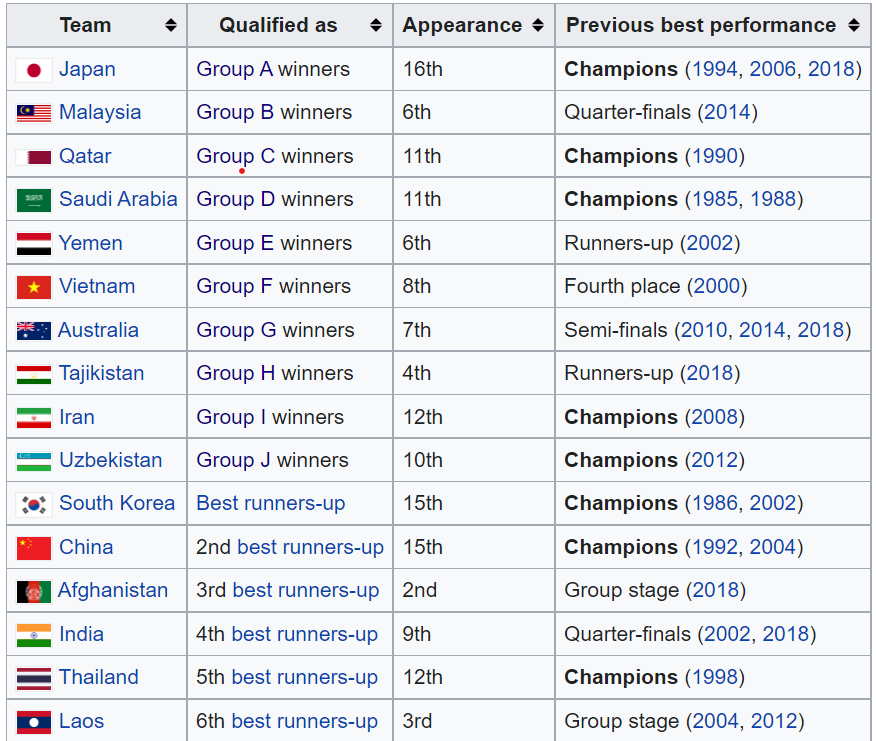Sort by Qualified as column arrows
The width and height of the screenshot is (876, 741).
[376, 26]
